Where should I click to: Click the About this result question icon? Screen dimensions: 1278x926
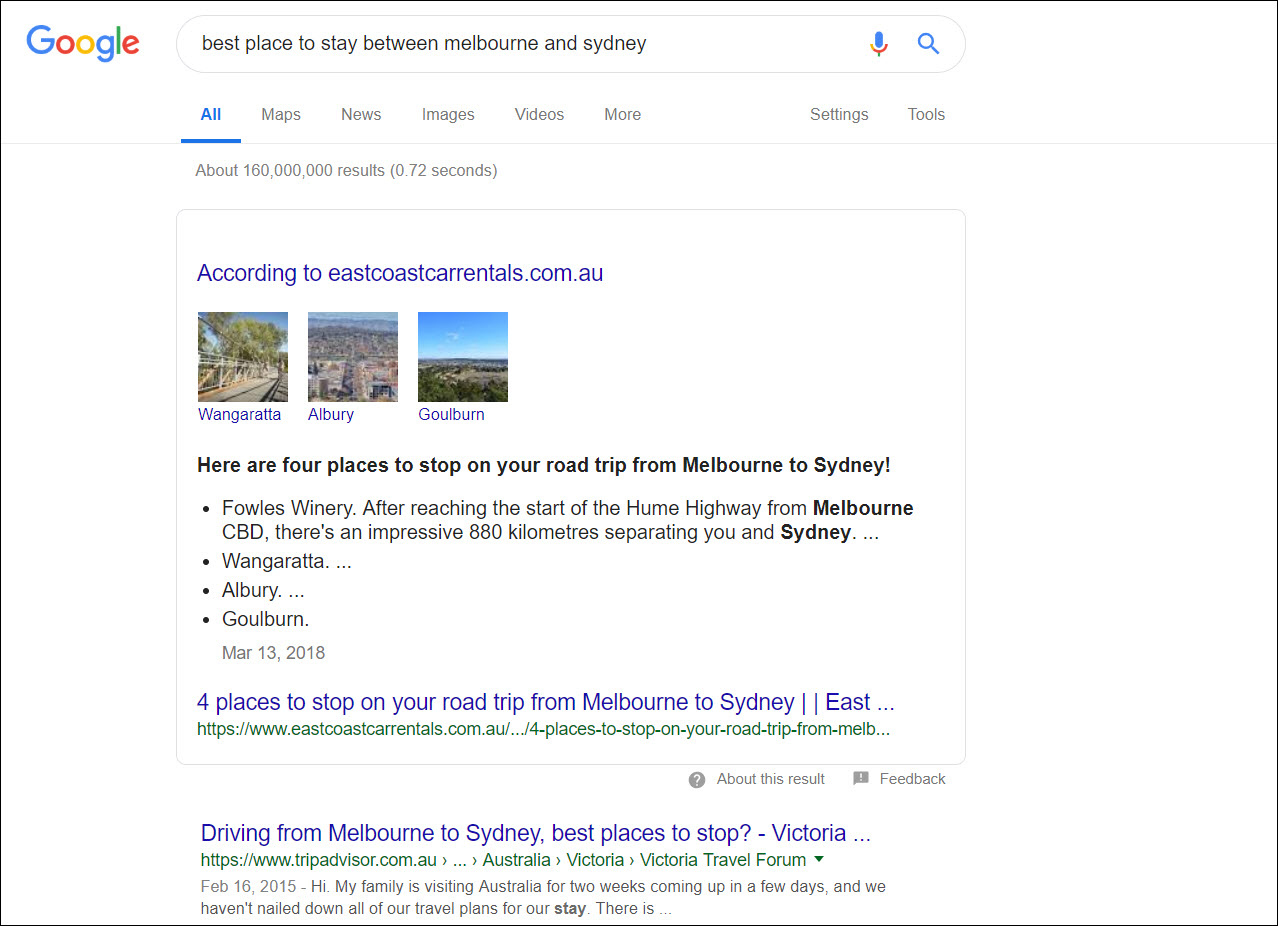697,780
